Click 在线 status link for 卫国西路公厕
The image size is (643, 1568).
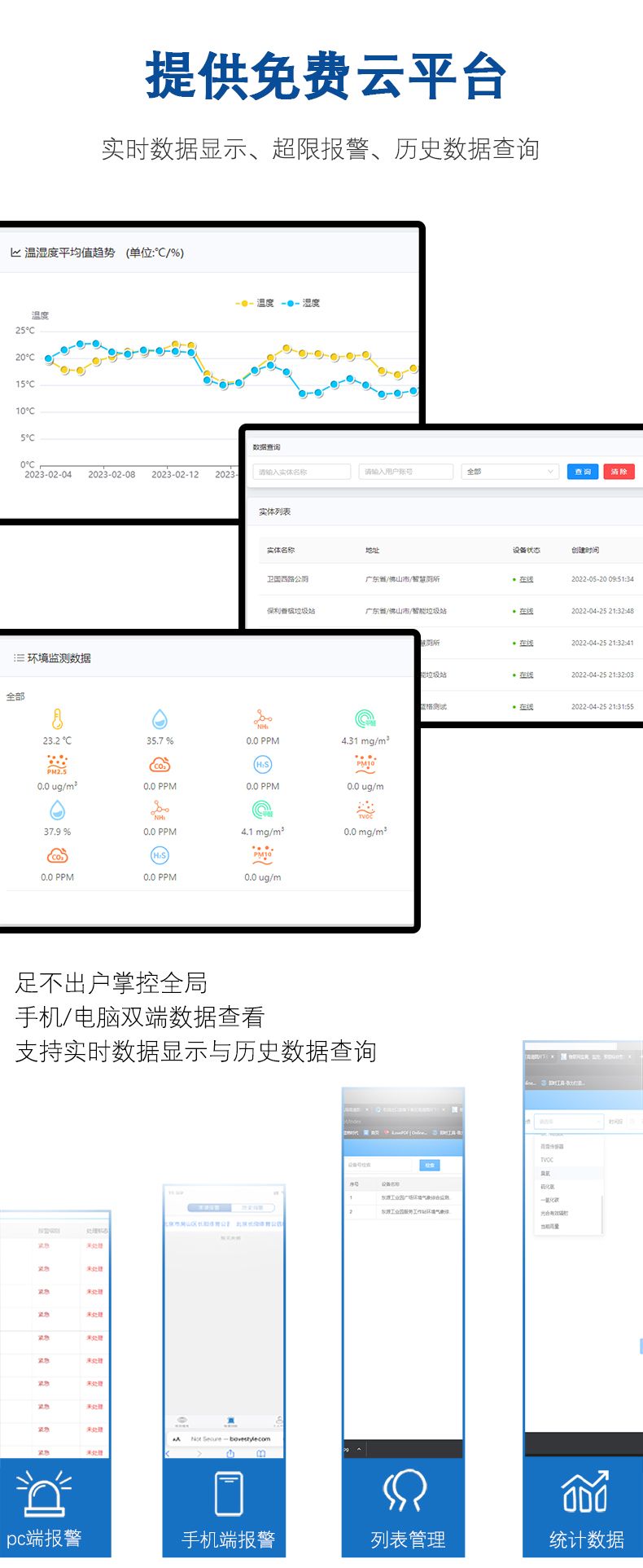(x=526, y=579)
